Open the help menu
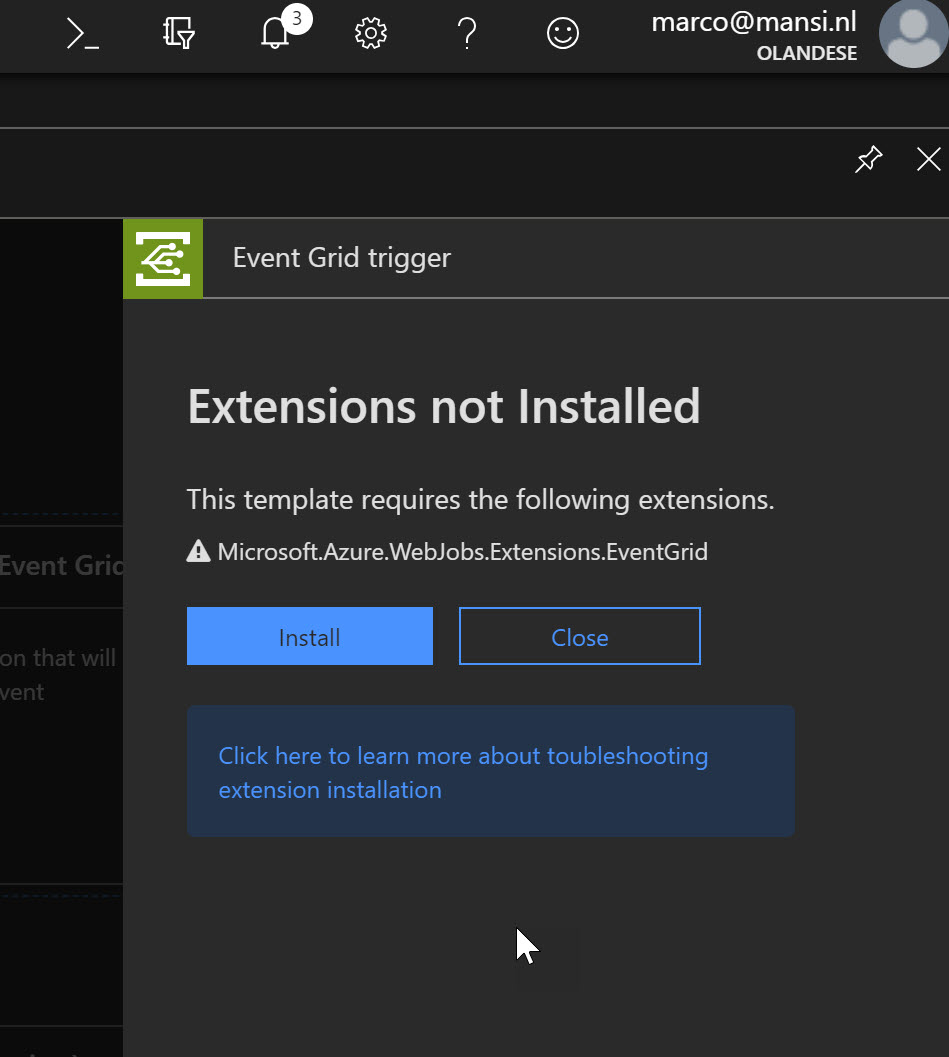Viewport: 949px width, 1057px height. (x=466, y=33)
